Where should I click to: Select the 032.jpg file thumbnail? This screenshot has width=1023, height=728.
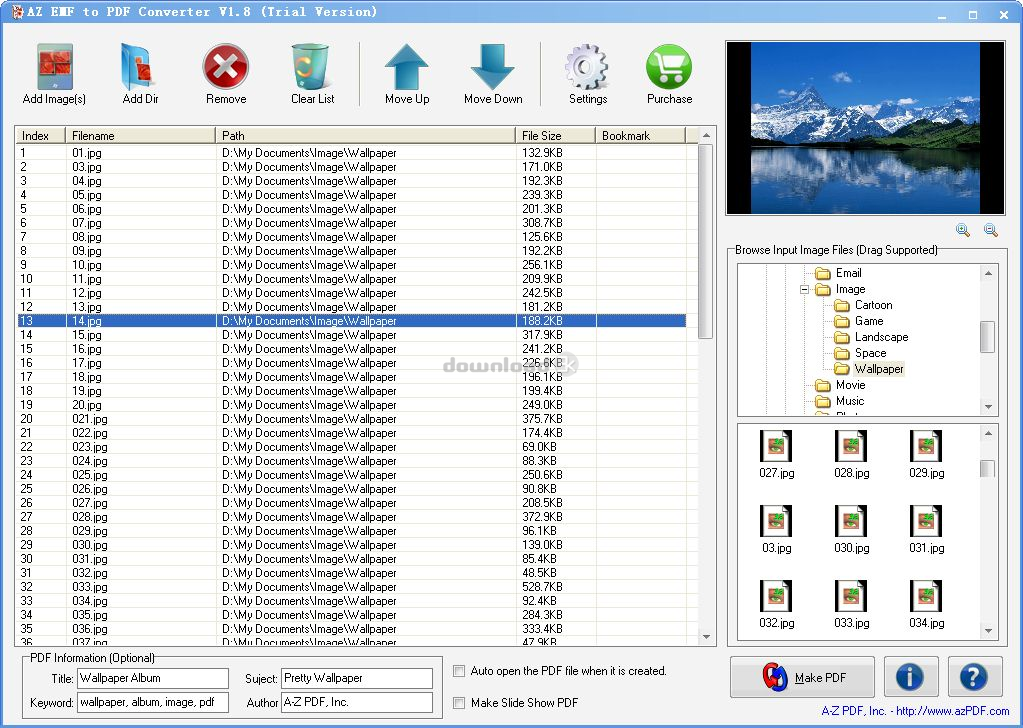point(776,605)
